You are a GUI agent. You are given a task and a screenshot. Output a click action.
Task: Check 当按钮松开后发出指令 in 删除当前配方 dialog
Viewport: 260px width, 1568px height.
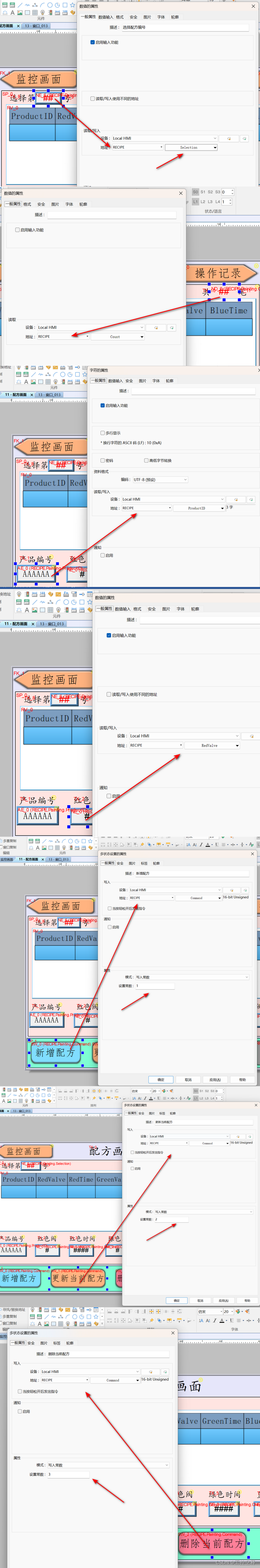(20, 1392)
